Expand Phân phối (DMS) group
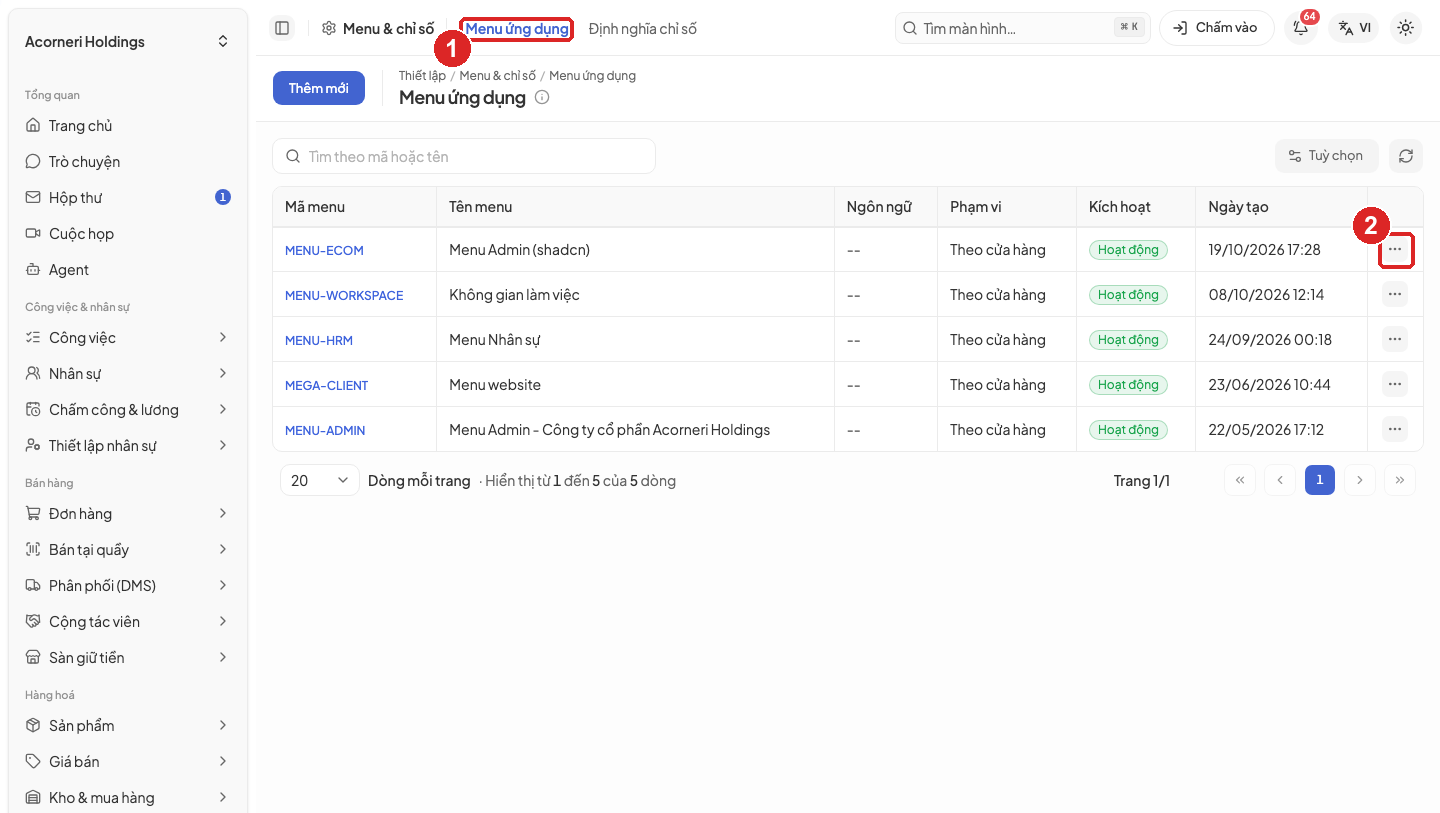The image size is (1440, 813). click(x=128, y=586)
